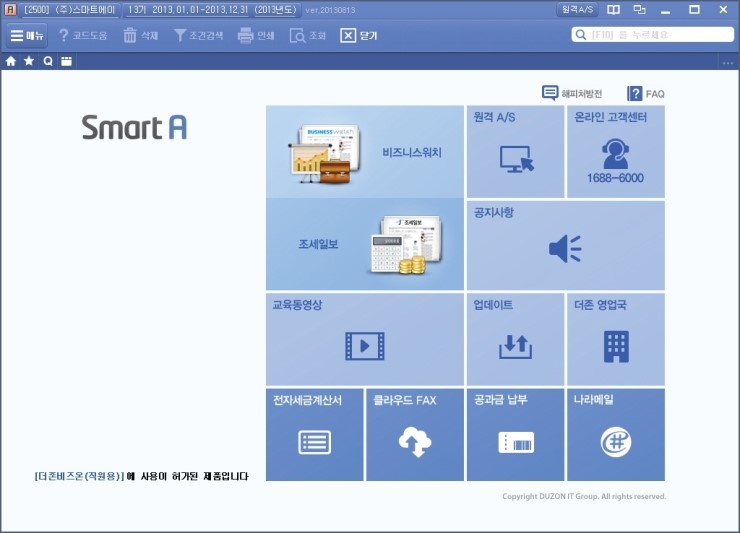Click the 코드도움 help button

tap(83, 35)
